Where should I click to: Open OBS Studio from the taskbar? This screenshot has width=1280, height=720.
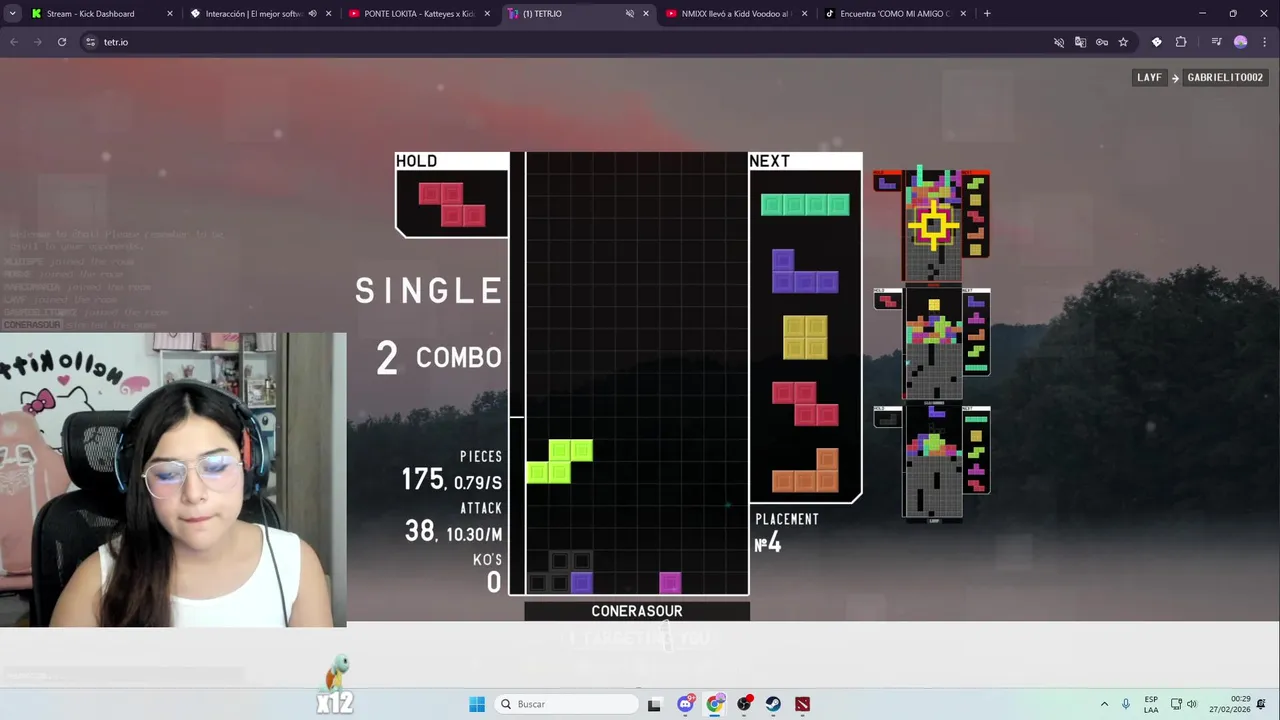coord(744,704)
